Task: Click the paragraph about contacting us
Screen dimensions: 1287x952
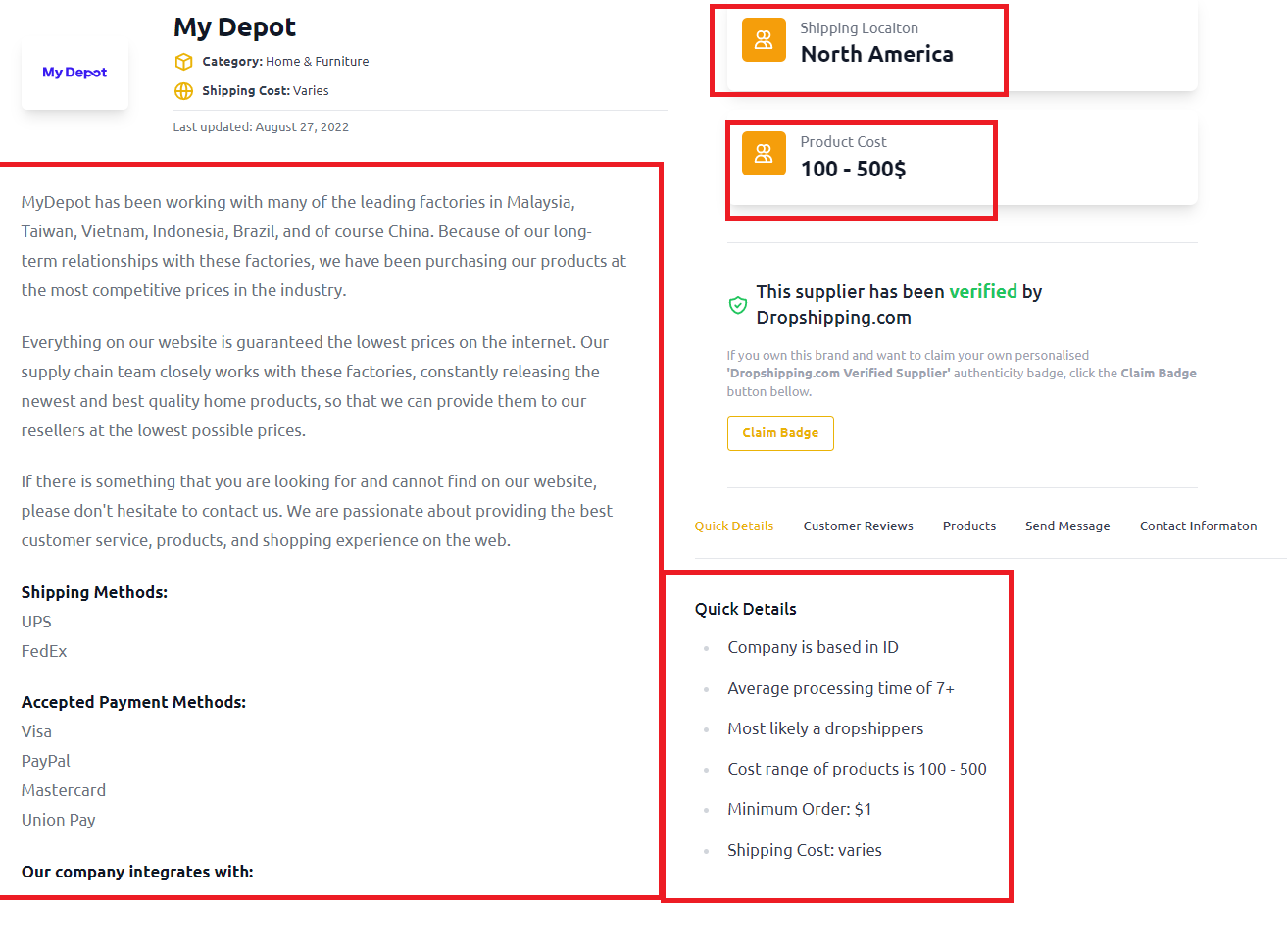Action: click(318, 511)
